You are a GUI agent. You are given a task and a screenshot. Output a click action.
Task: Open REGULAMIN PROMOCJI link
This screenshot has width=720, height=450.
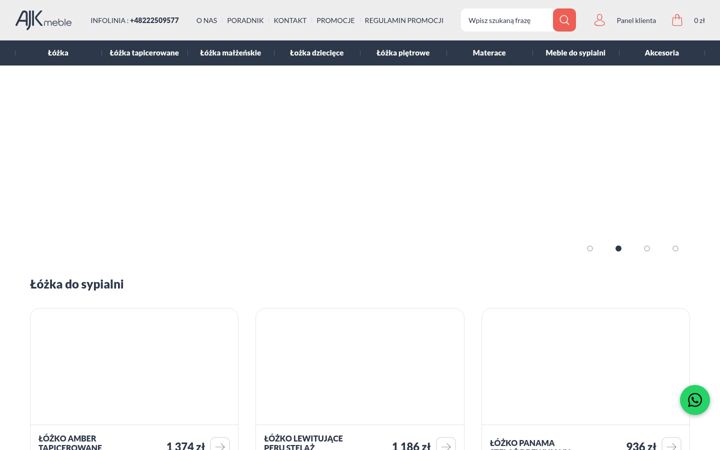pos(404,21)
